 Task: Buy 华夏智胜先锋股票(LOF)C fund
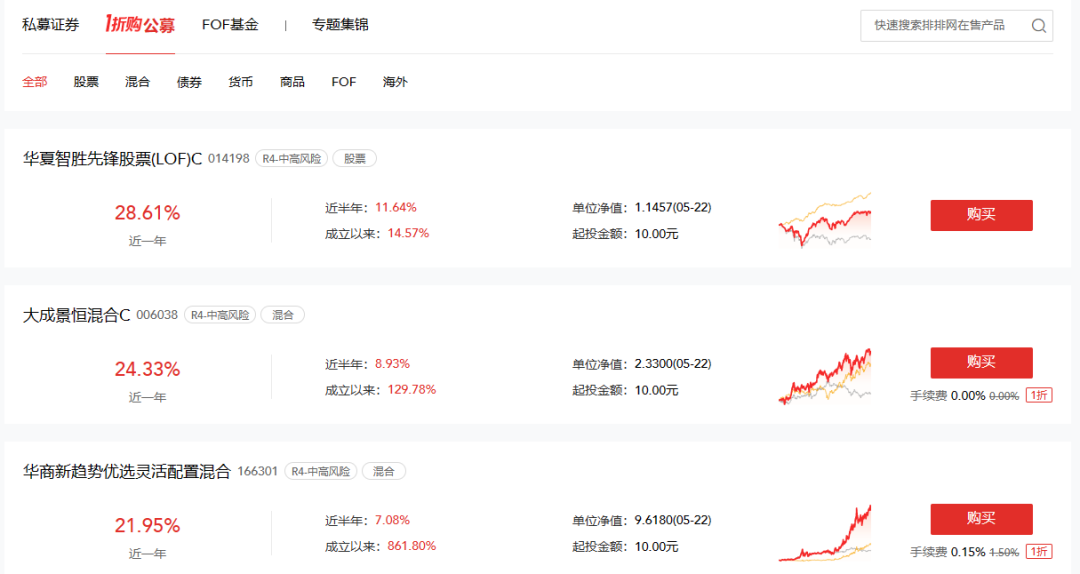981,215
